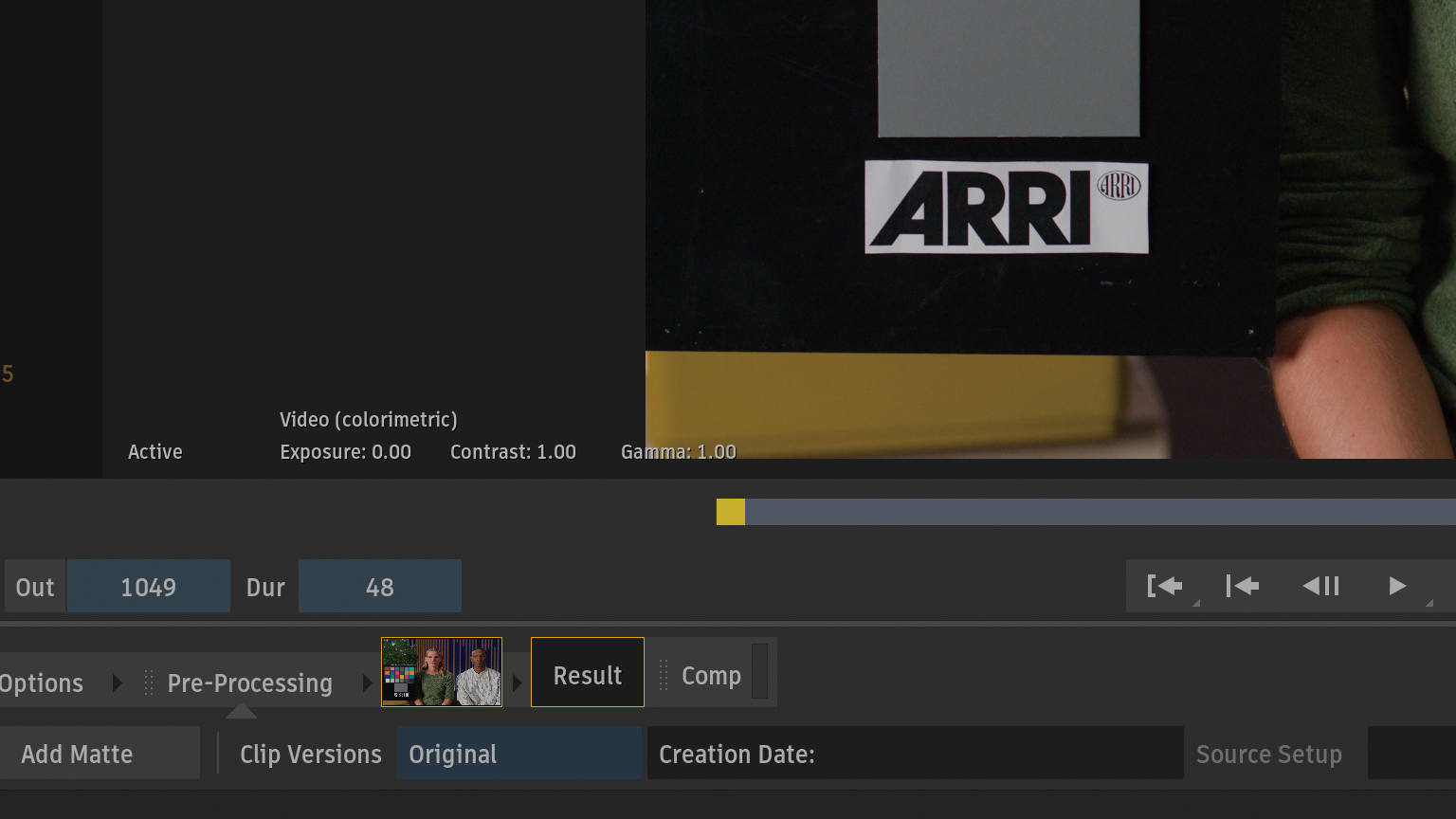Jump to the start frame icon
This screenshot has width=1456, height=819.
[x=1242, y=586]
